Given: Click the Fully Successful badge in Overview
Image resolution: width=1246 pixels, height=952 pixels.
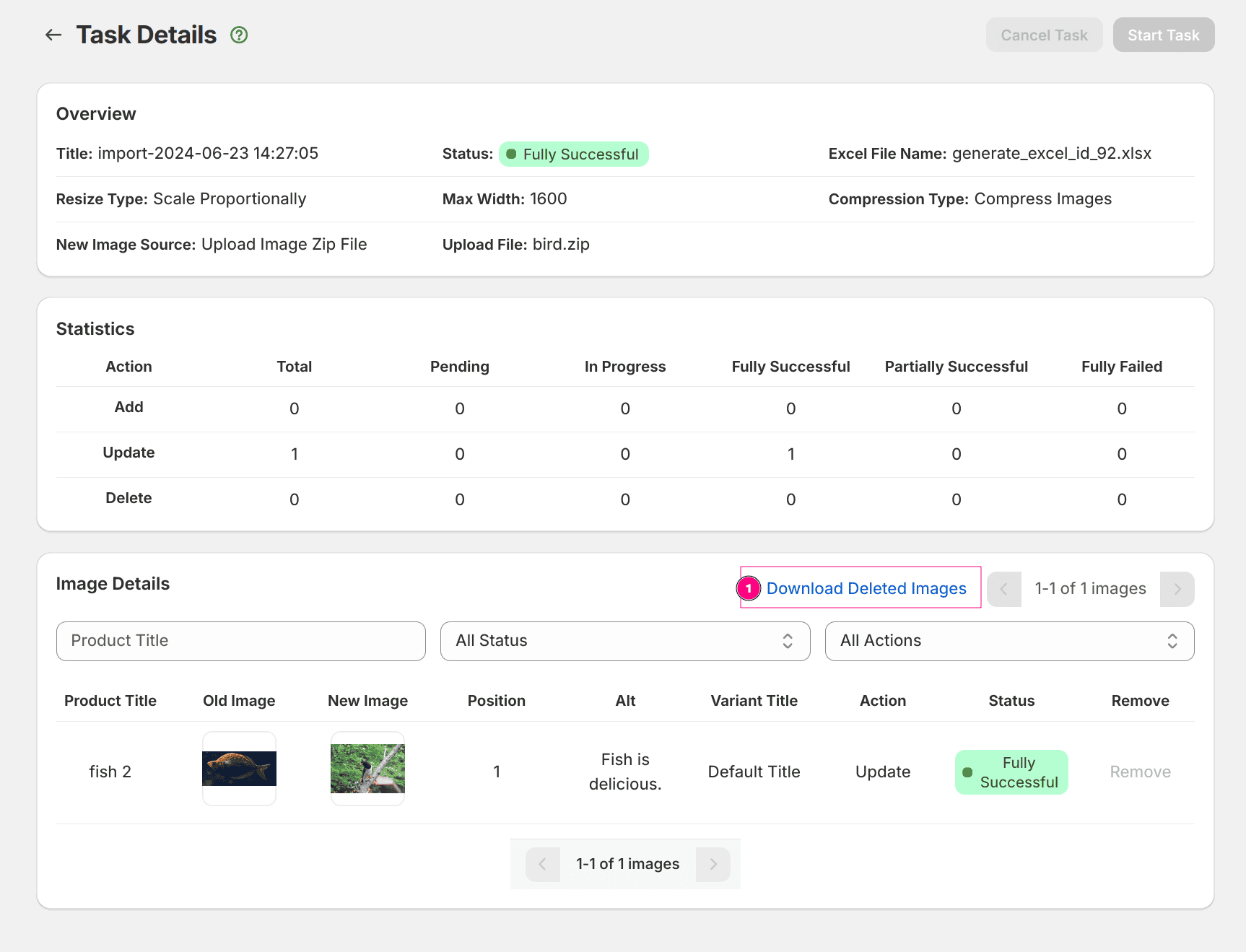Looking at the screenshot, I should click(x=574, y=154).
